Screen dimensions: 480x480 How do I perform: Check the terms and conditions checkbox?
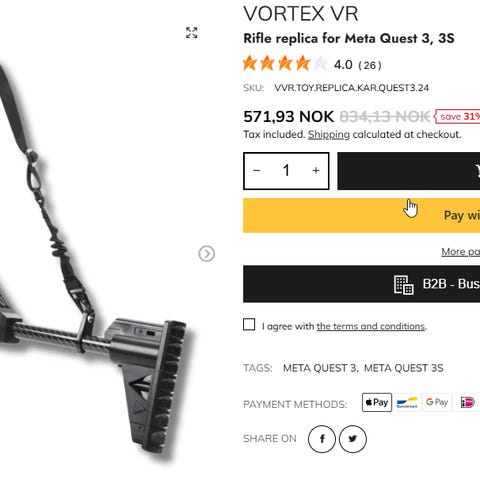(249, 324)
